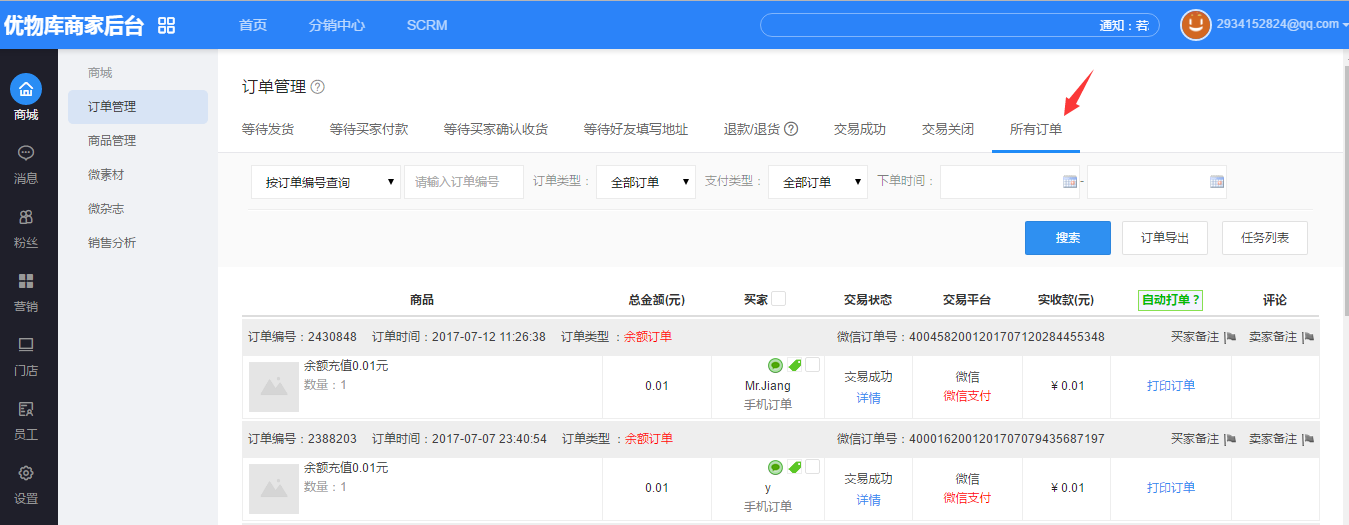The image size is (1349, 525).
Task: Open the 支付类型 payment type dropdown
Action: point(818,182)
